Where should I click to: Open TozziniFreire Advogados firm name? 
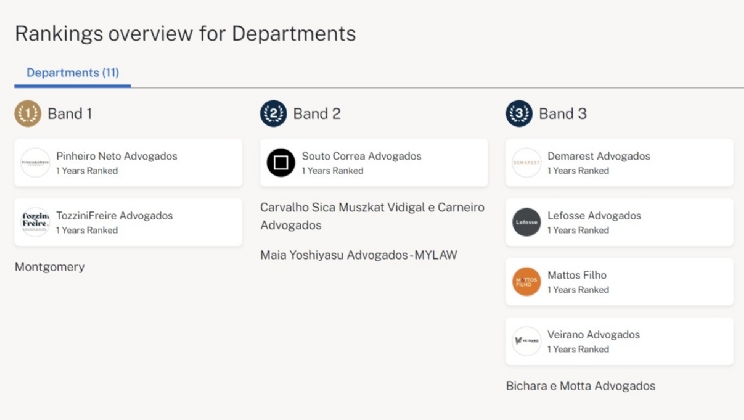[114, 216]
